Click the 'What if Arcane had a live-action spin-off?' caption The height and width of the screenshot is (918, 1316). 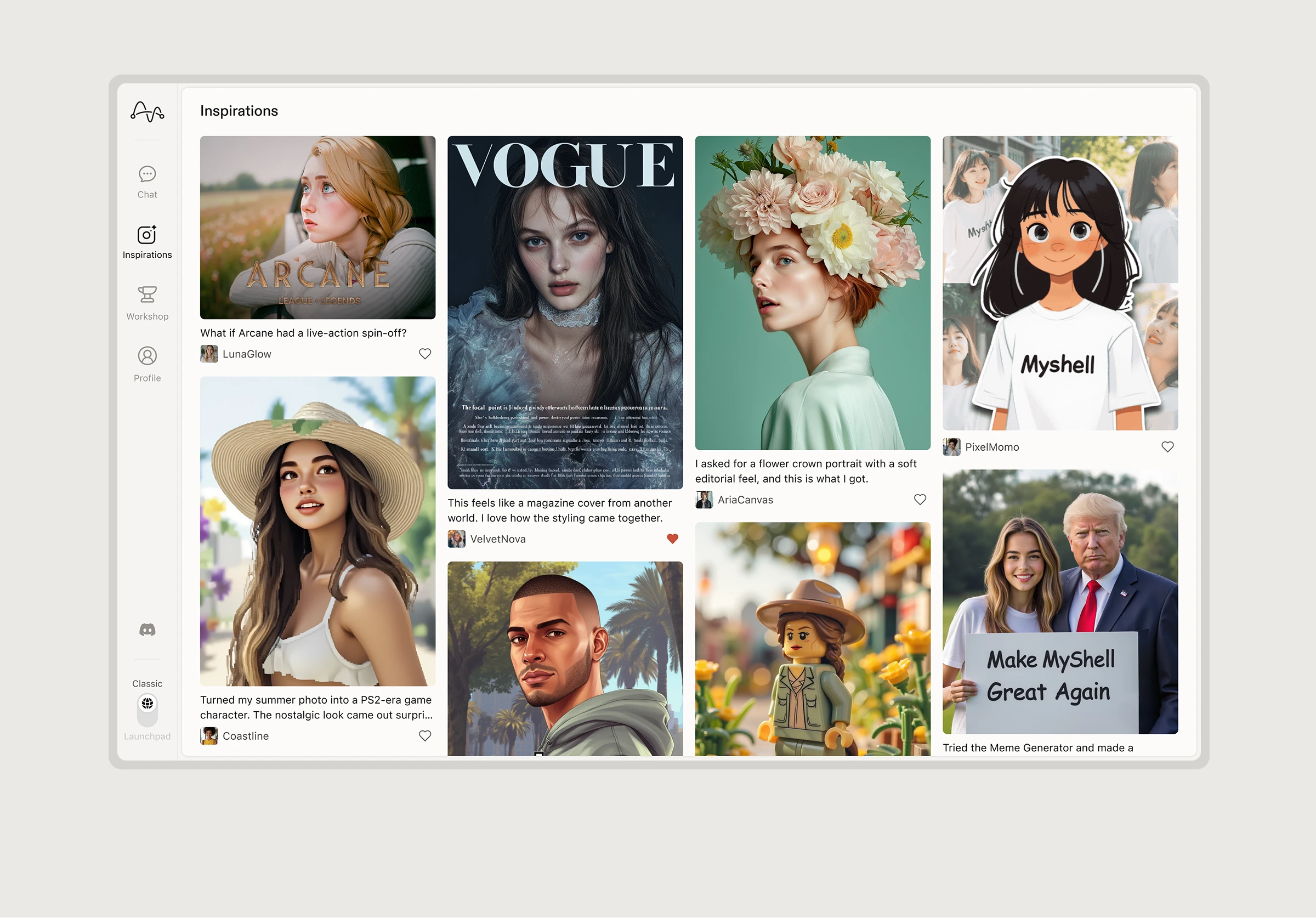(303, 333)
